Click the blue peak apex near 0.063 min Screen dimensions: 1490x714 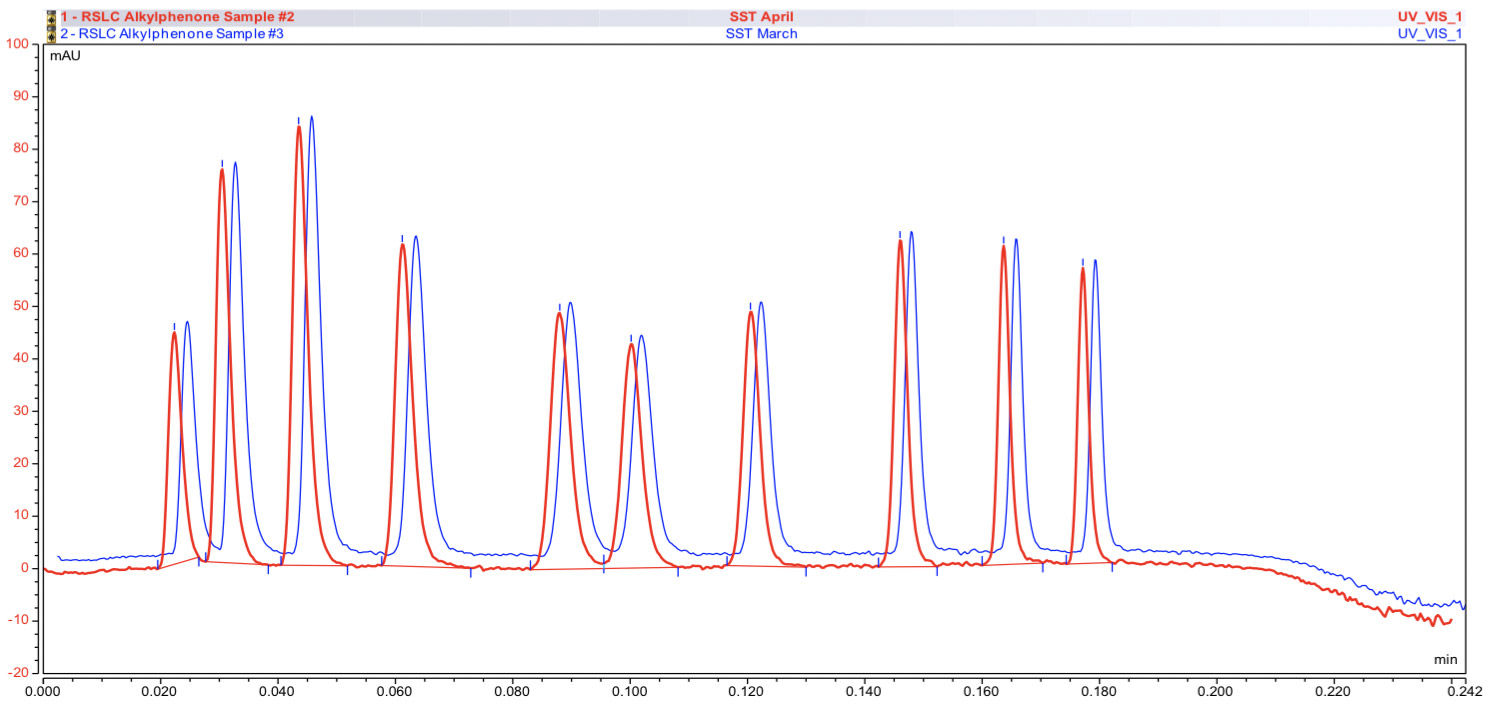point(415,237)
